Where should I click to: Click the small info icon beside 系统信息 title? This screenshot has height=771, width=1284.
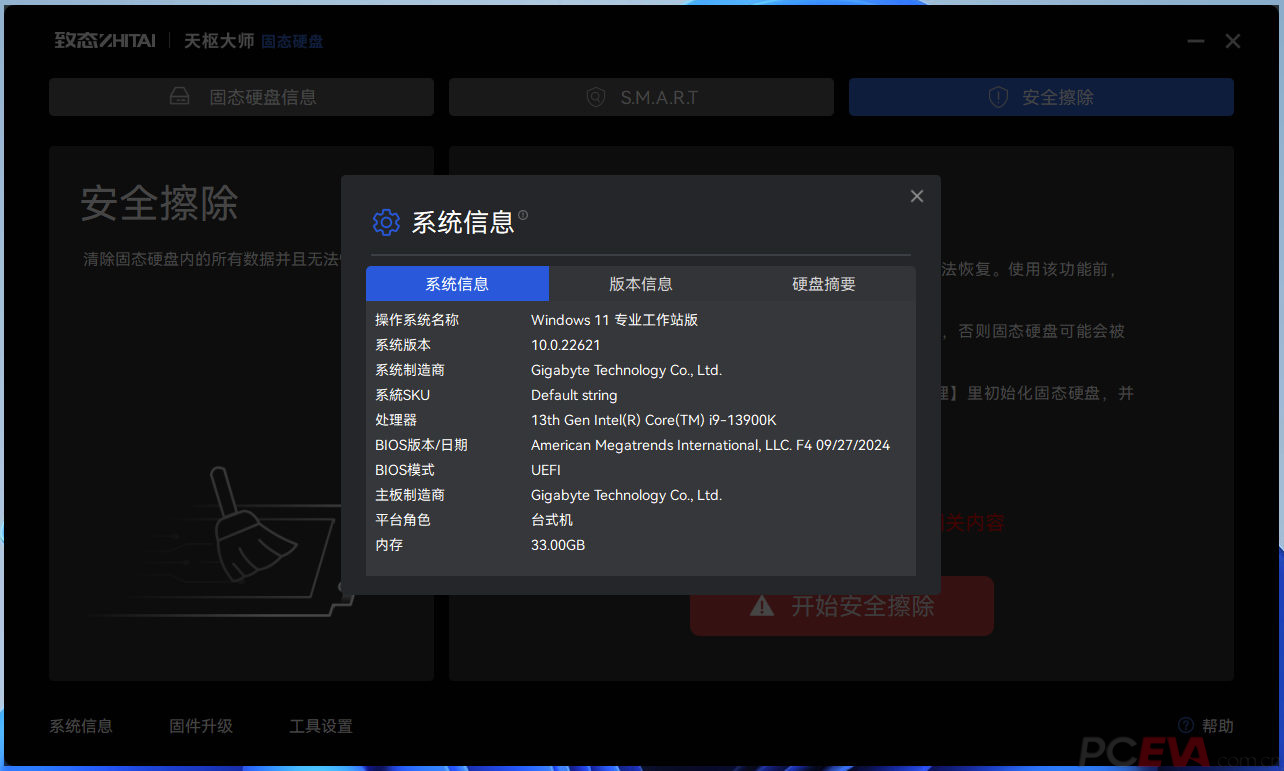pos(523,215)
